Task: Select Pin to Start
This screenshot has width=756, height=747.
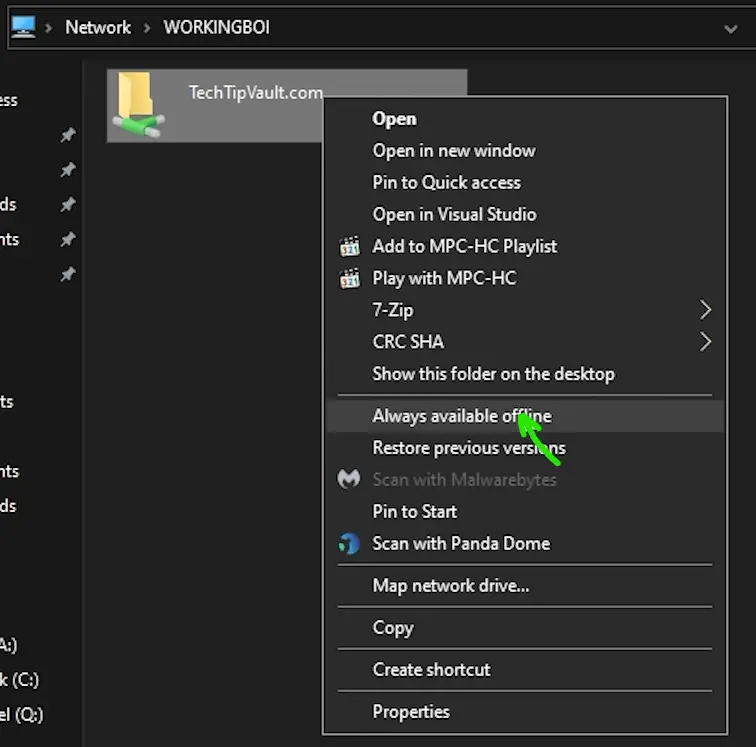Action: (x=525, y=512)
